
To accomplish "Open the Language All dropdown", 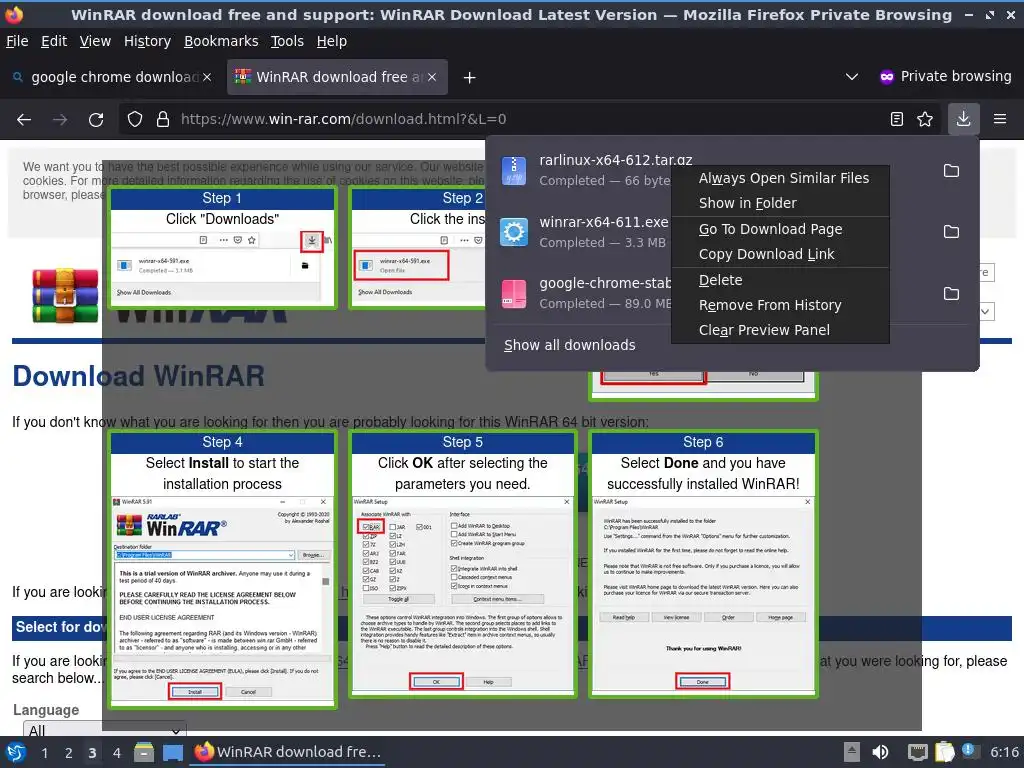I will [x=104, y=730].
